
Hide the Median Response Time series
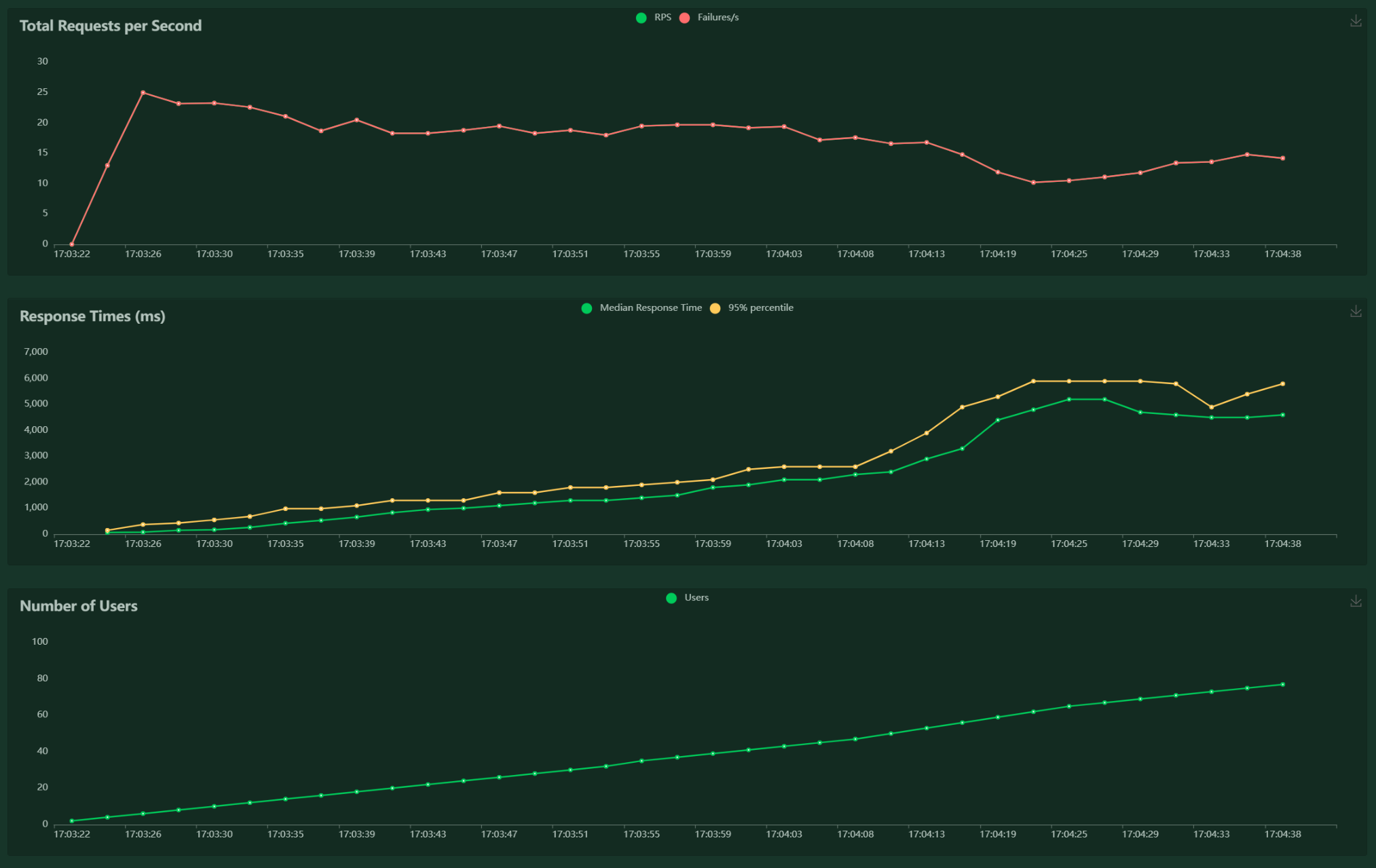click(650, 308)
